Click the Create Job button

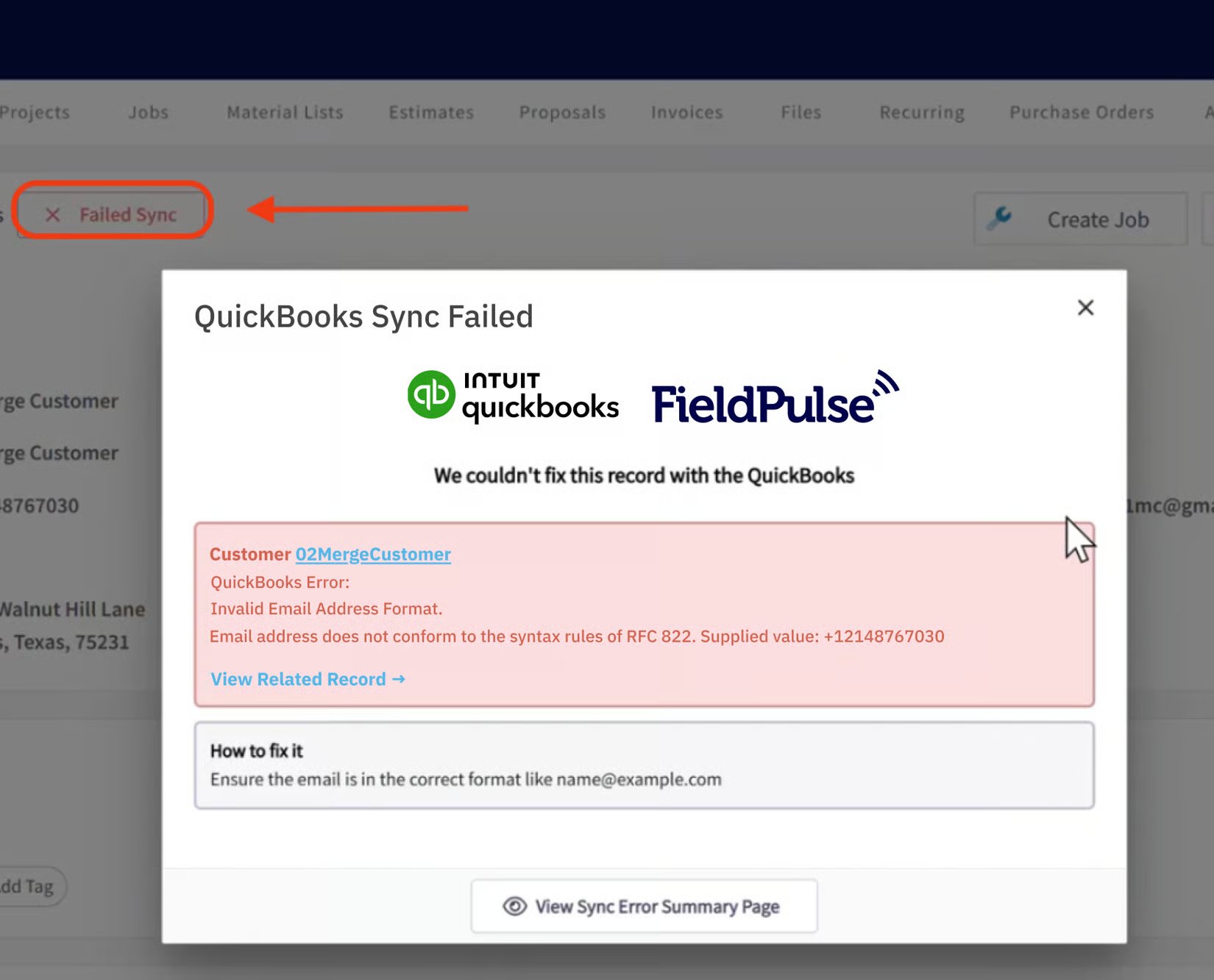pyautogui.click(x=1080, y=219)
